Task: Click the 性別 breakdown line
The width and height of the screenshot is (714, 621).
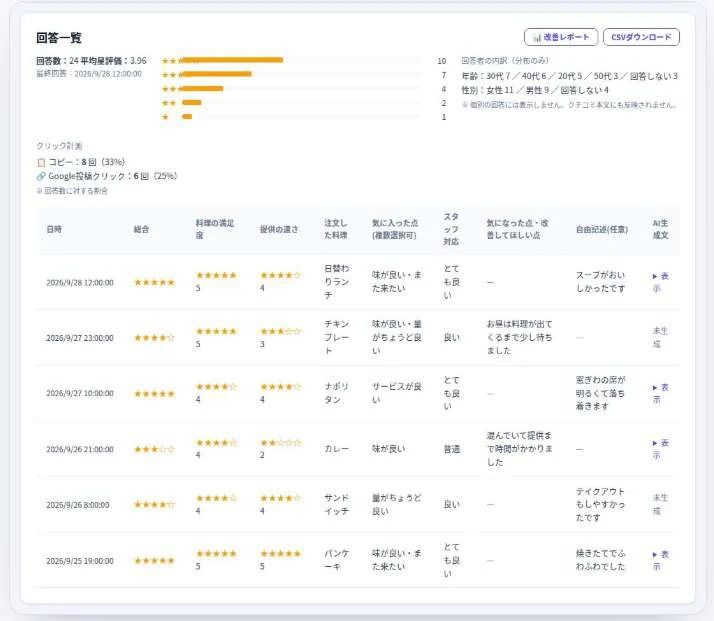Action: click(x=535, y=90)
